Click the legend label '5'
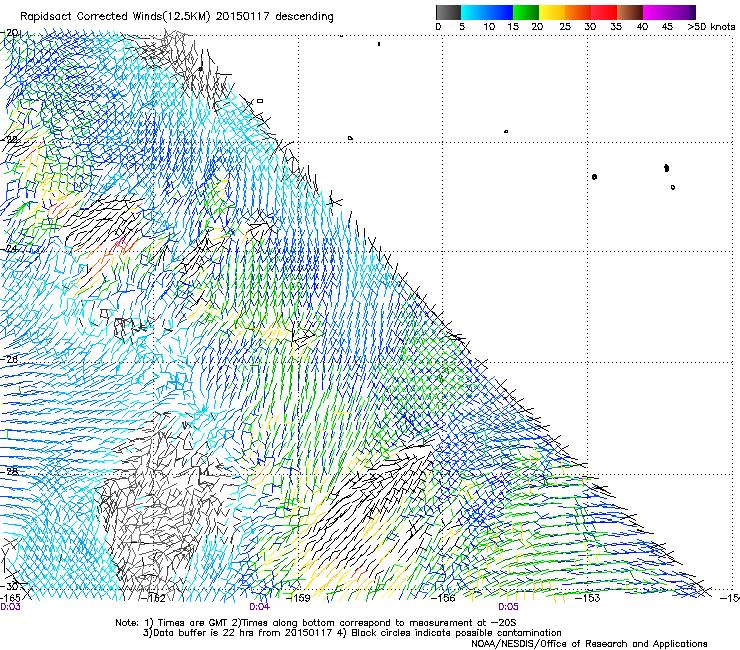This screenshot has height=650, width=740. pyautogui.click(x=462, y=27)
